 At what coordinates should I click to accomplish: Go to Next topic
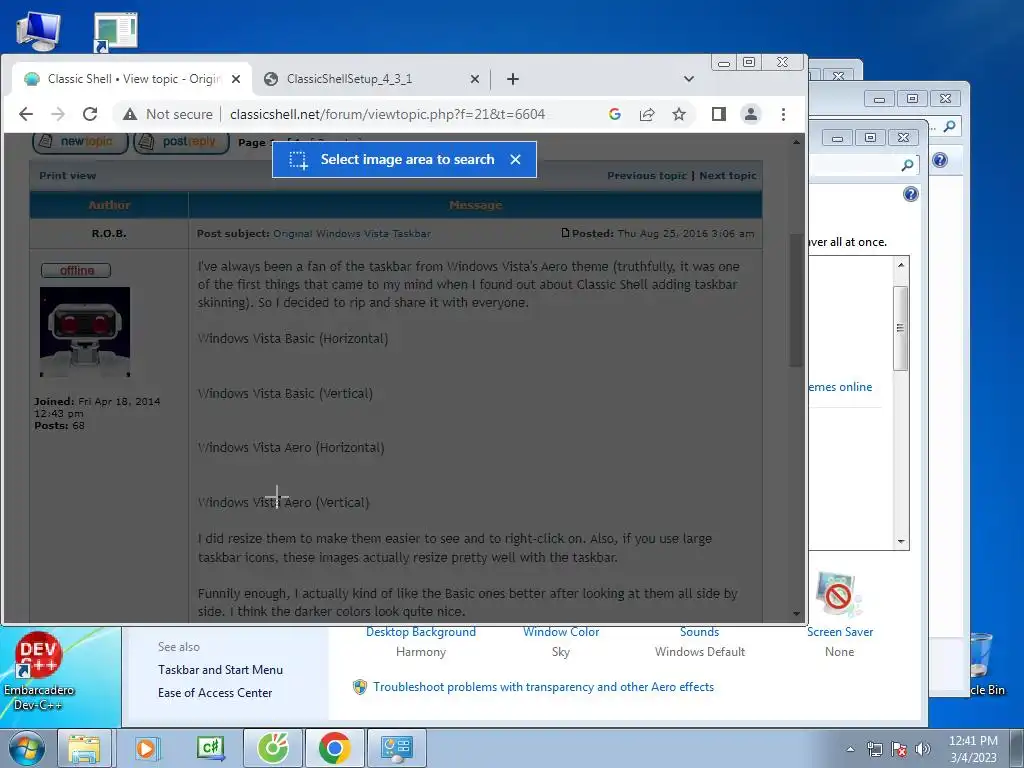pos(728,176)
